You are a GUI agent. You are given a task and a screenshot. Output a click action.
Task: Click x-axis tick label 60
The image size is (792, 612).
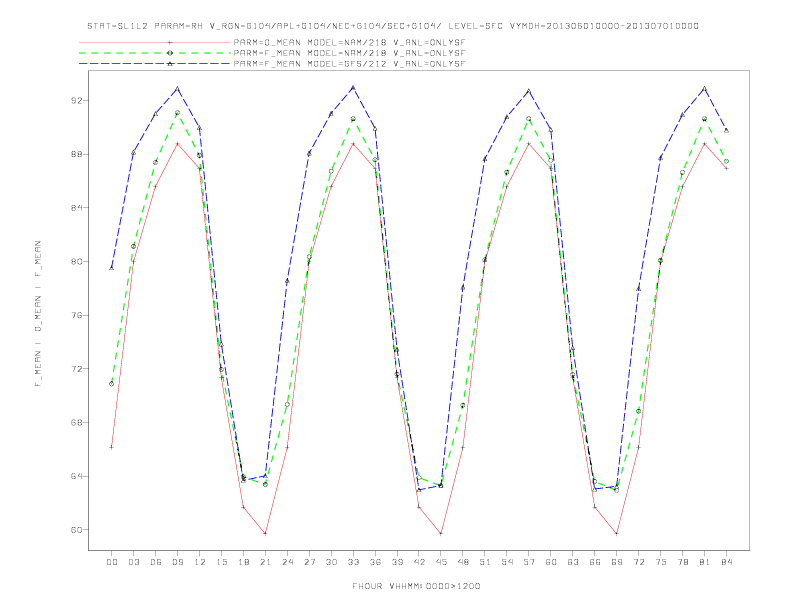(551, 562)
